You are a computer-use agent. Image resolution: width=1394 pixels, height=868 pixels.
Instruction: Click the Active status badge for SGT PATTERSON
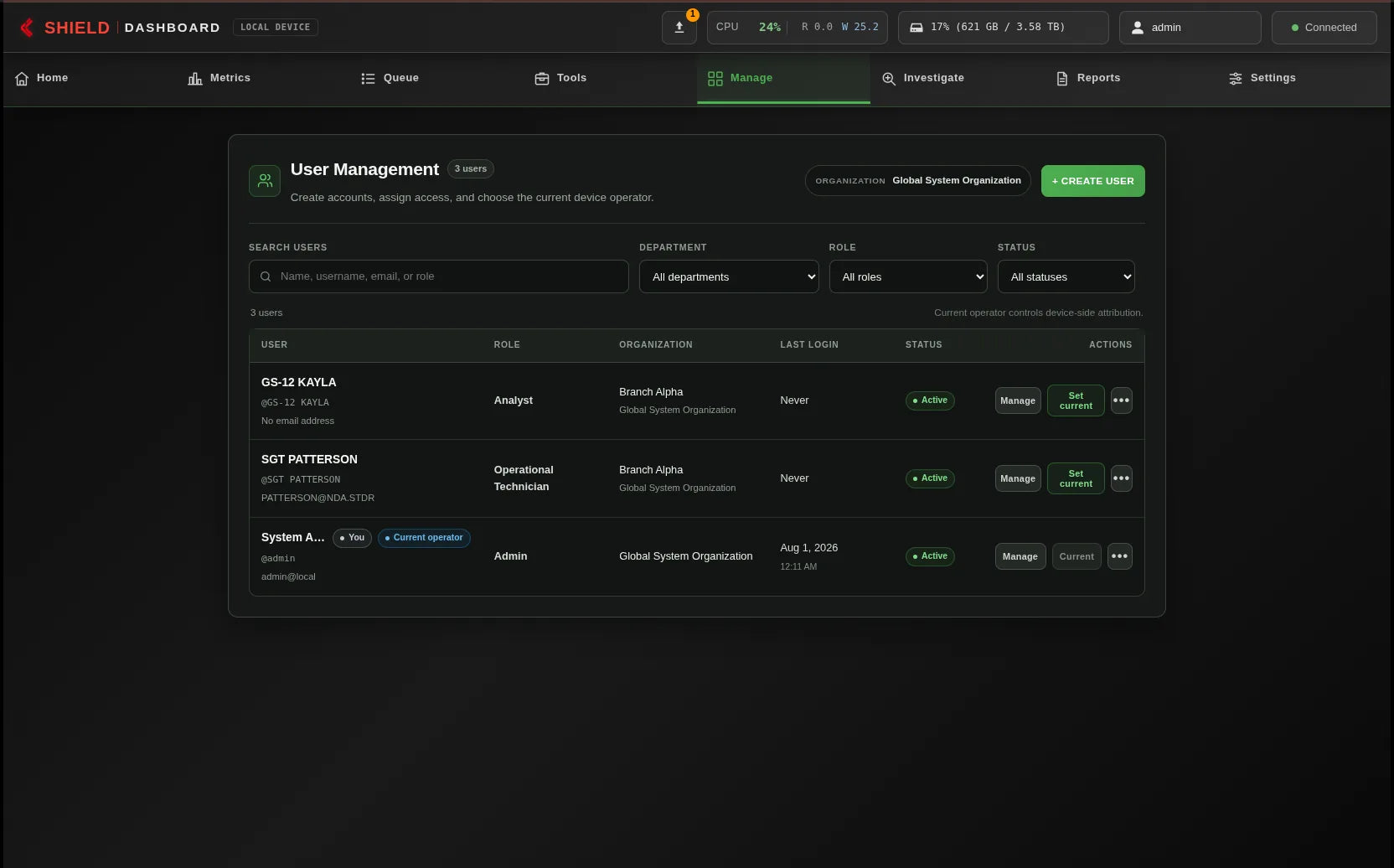pyautogui.click(x=930, y=478)
